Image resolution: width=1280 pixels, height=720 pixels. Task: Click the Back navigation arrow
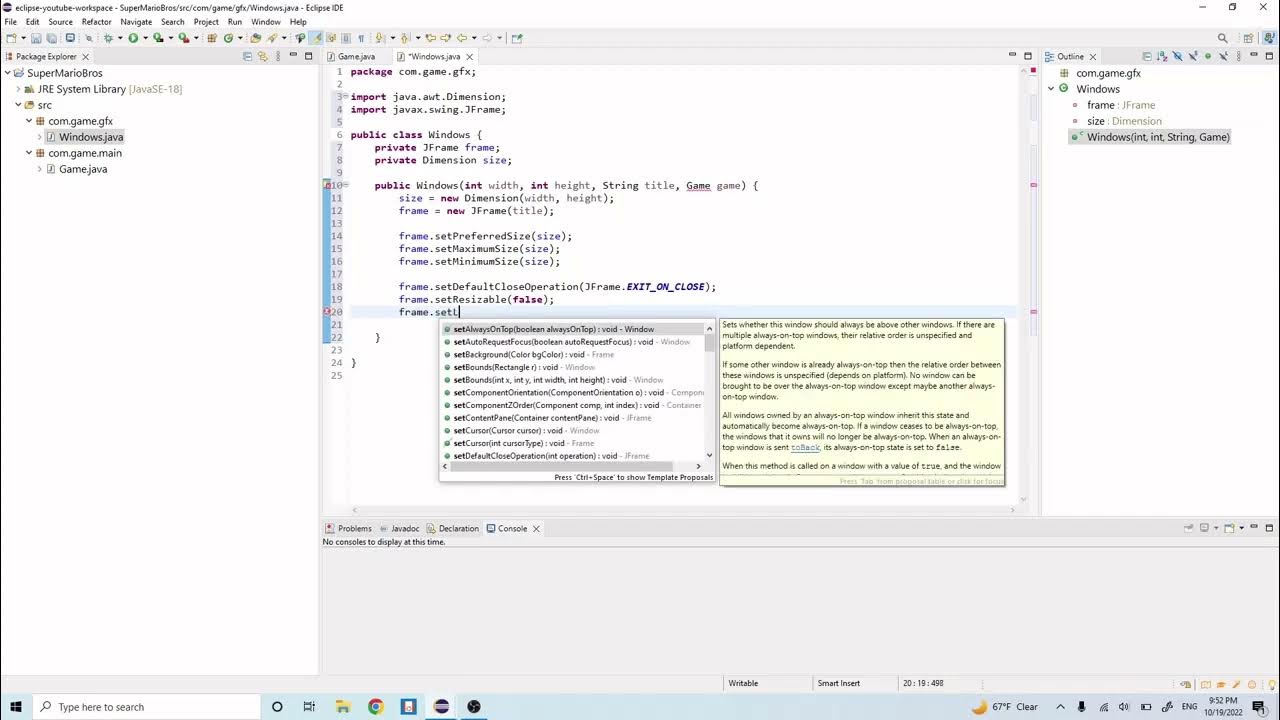tap(462, 38)
